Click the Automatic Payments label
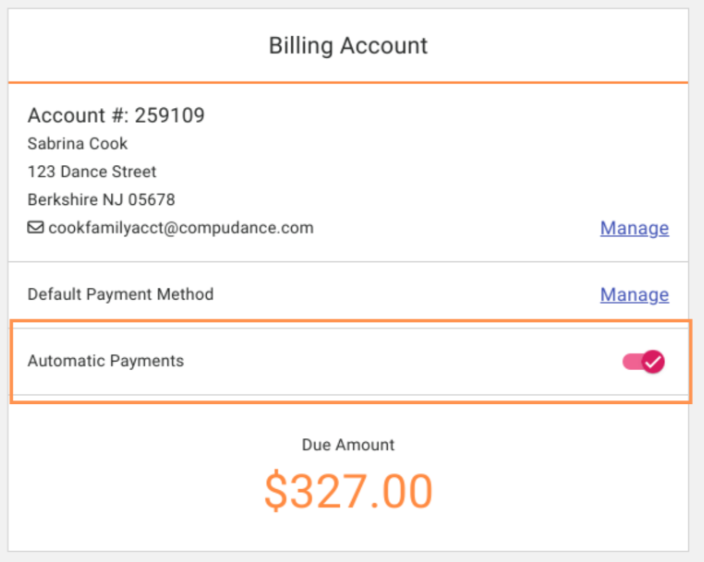 point(106,361)
